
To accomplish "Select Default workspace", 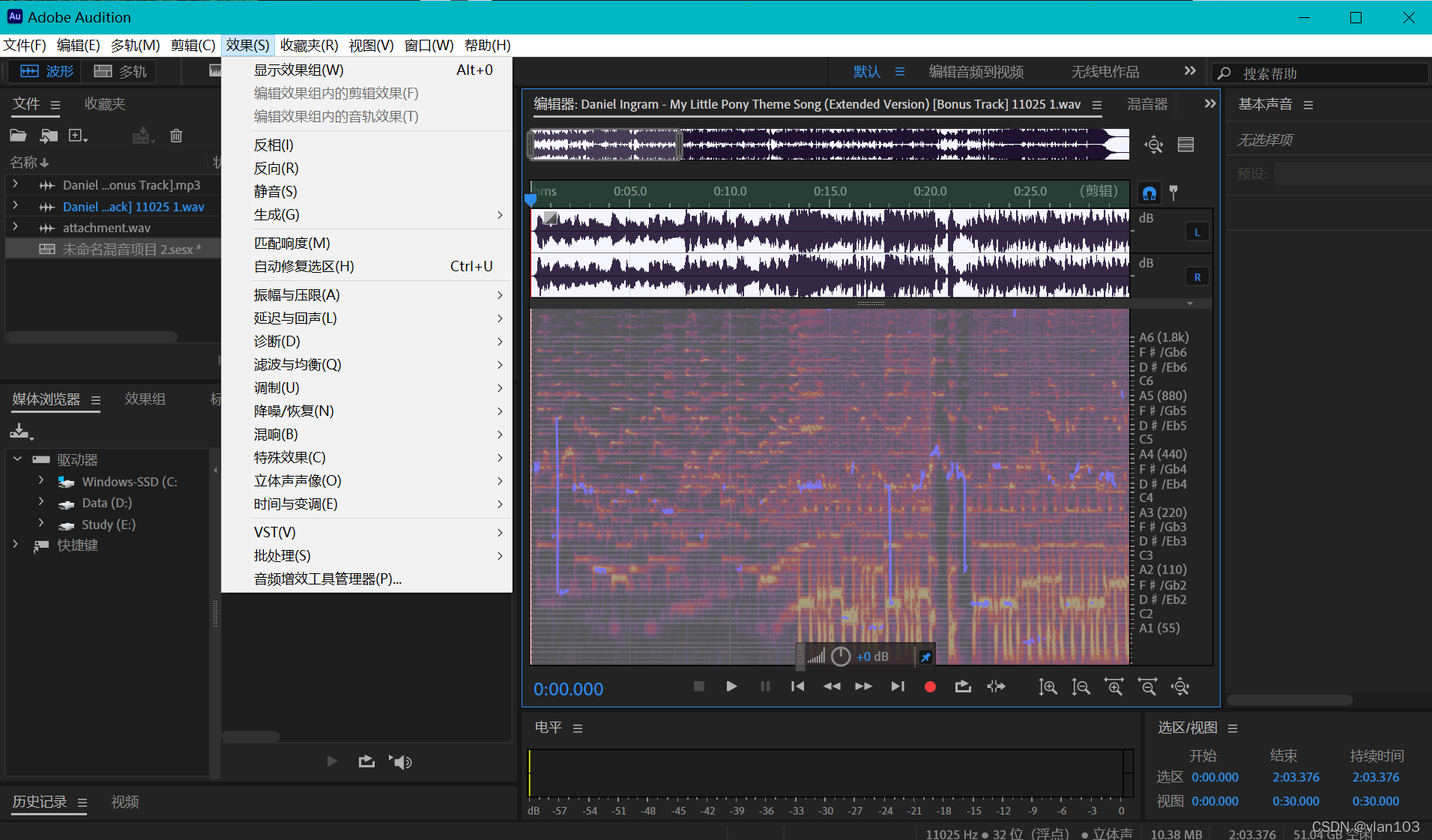I will [x=867, y=72].
